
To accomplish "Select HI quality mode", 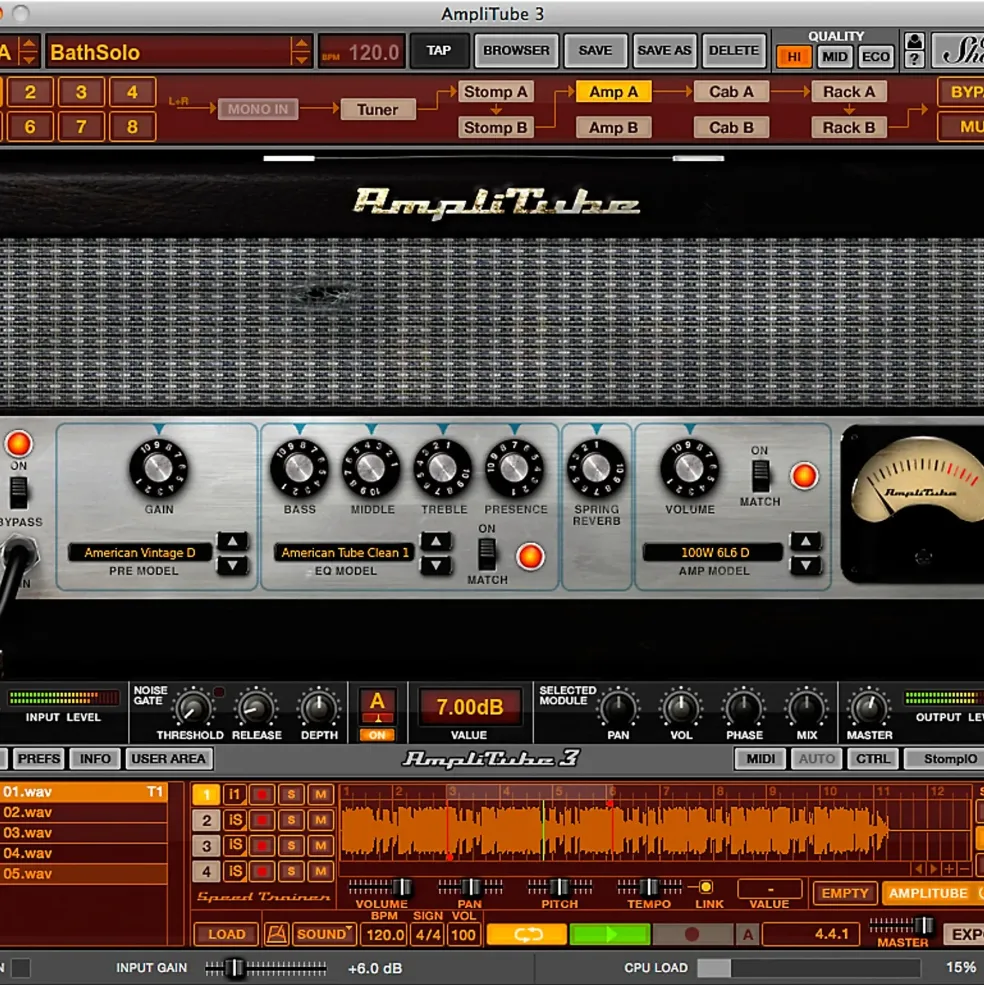I will pos(794,57).
